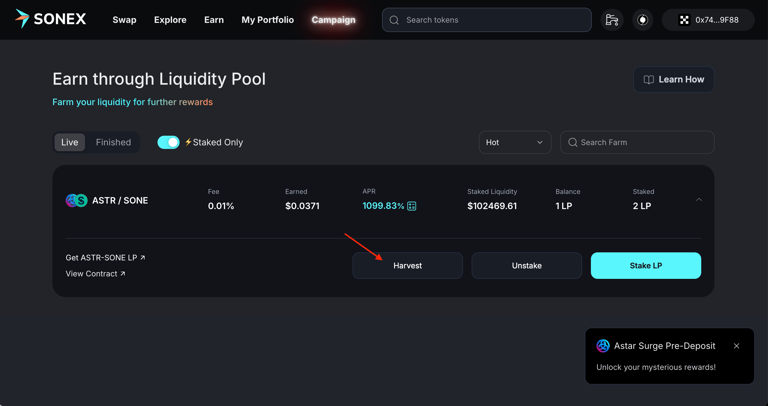Open the APR calculator icon

pyautogui.click(x=411, y=206)
